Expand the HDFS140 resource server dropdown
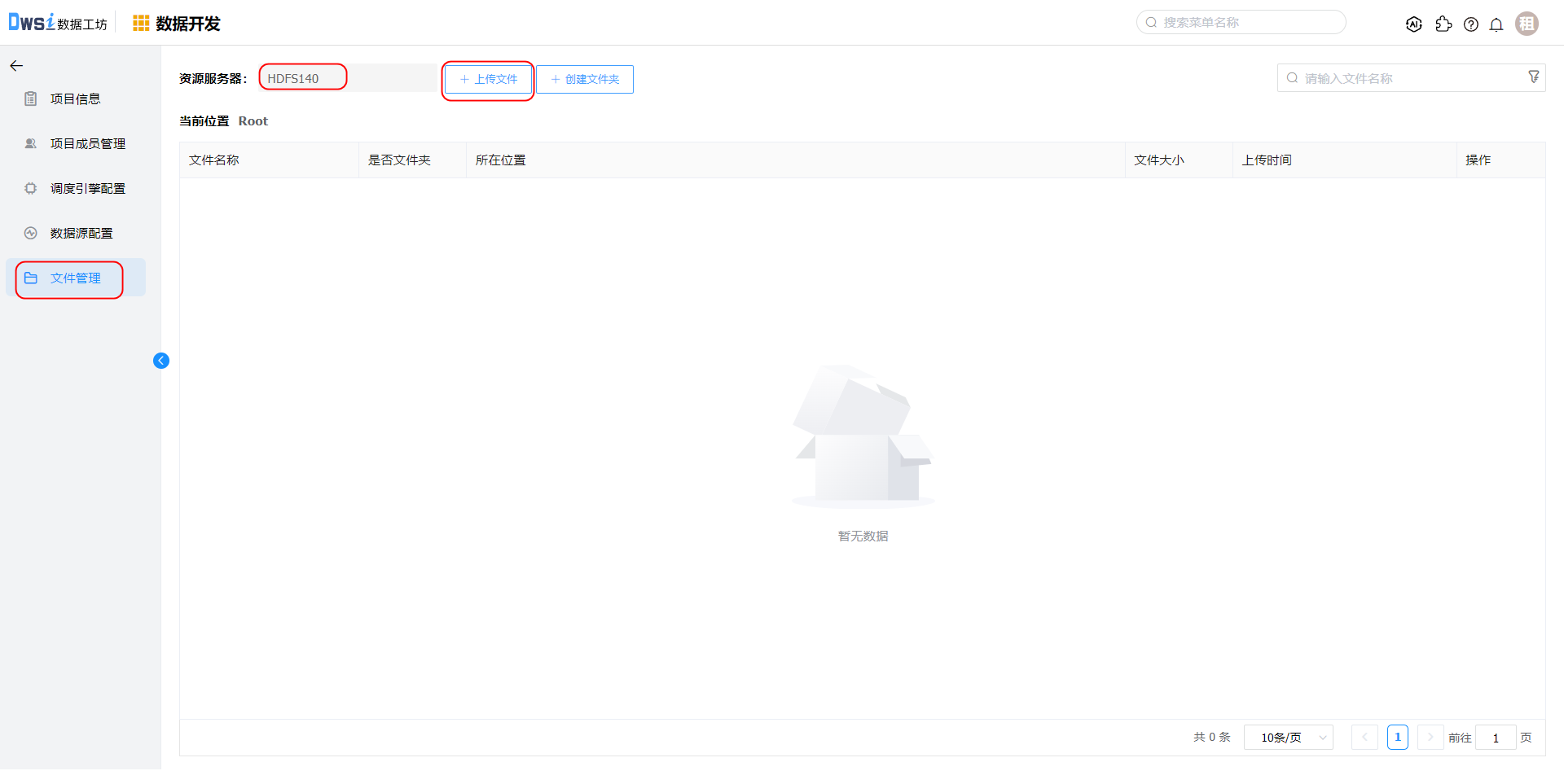Screen dimensions: 1564x784 coord(348,78)
